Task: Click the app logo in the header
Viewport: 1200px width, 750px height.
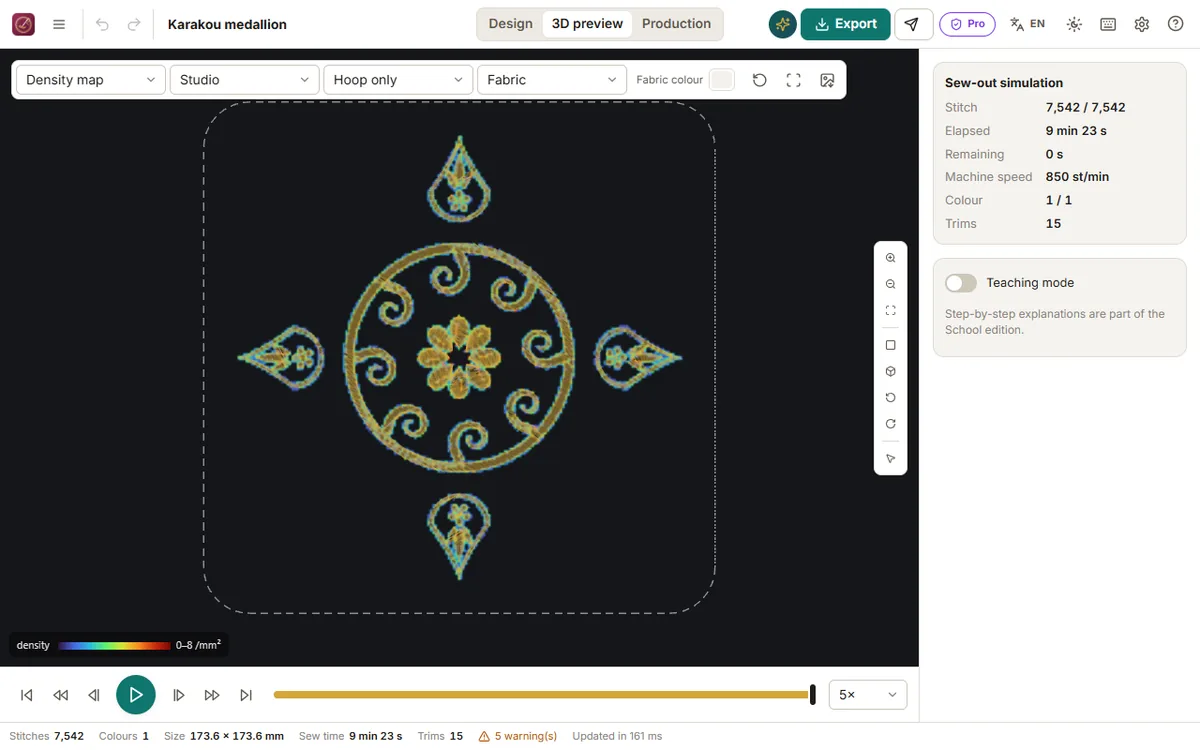Action: pyautogui.click(x=23, y=24)
